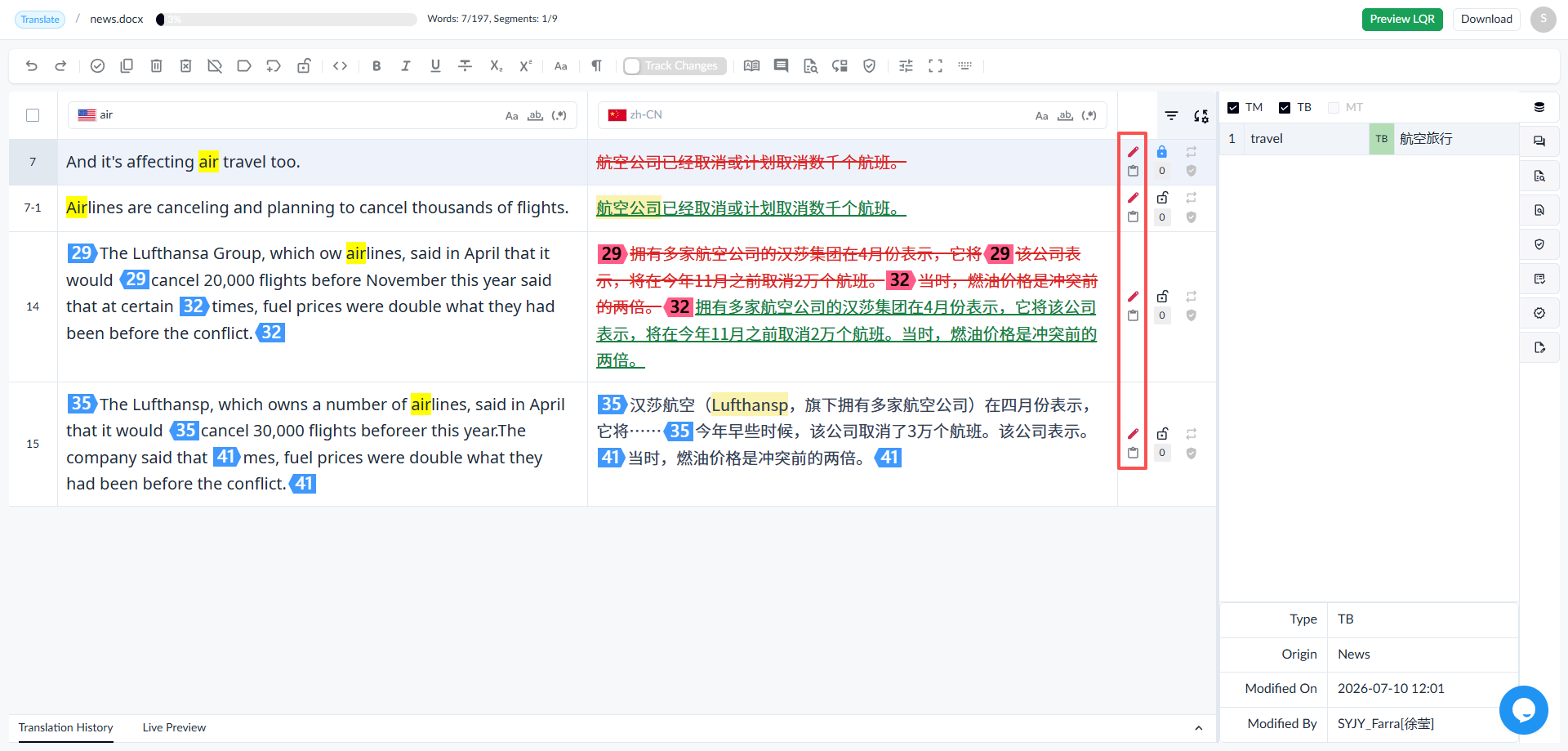Click the translation progress bar
Viewport: 1568px width, 751px height.
(x=286, y=20)
